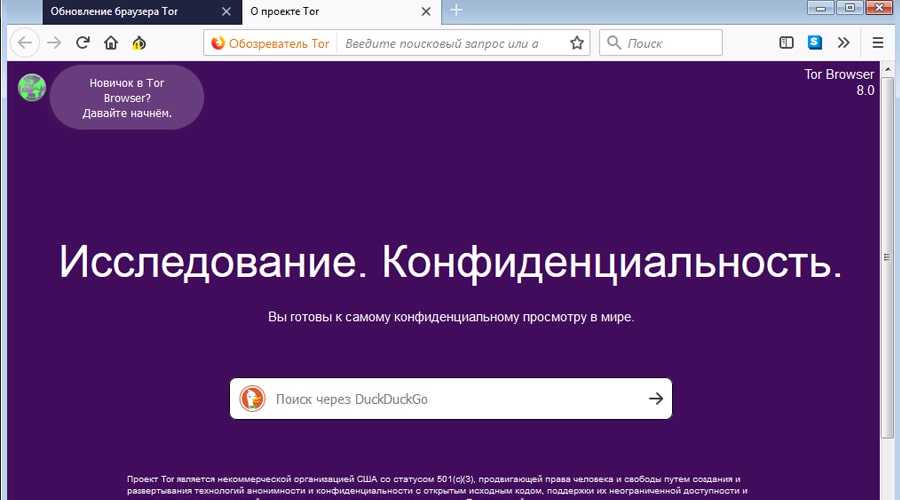Image resolution: width=900 pixels, height=500 pixels.
Task: Click the blue S extension icon
Action: pos(815,43)
